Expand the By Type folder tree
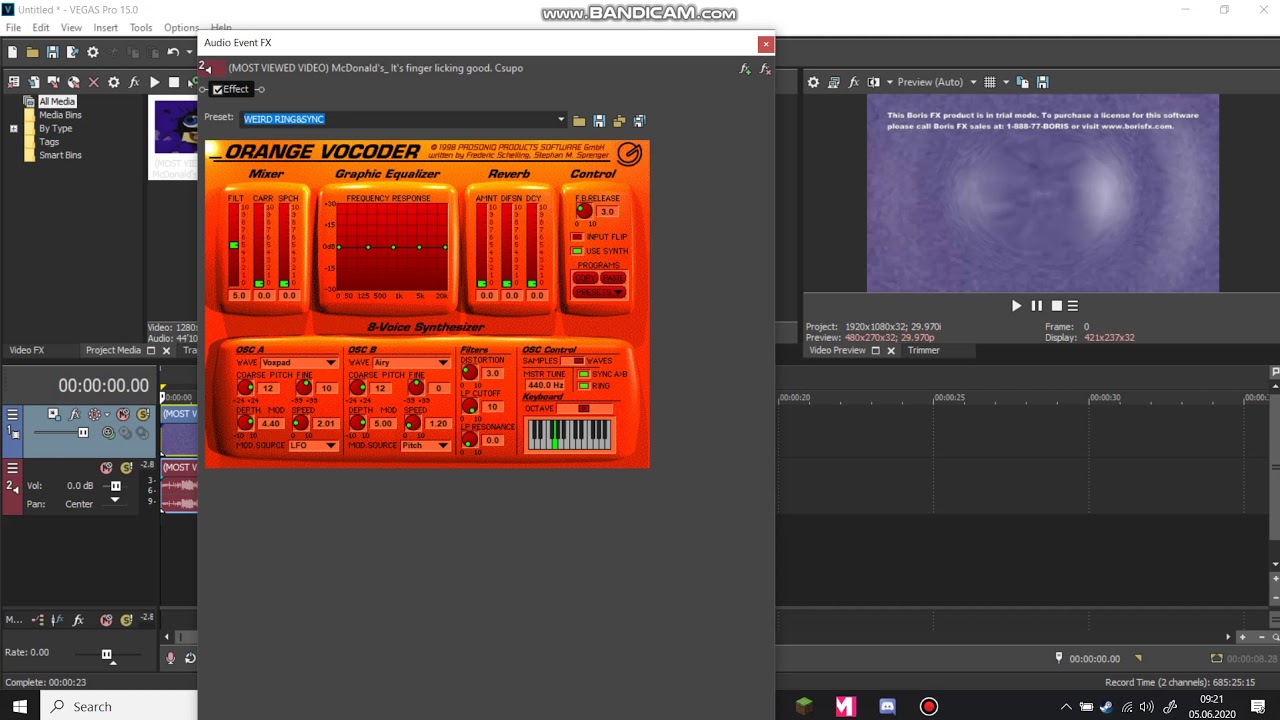The height and width of the screenshot is (720, 1280). coord(14,129)
